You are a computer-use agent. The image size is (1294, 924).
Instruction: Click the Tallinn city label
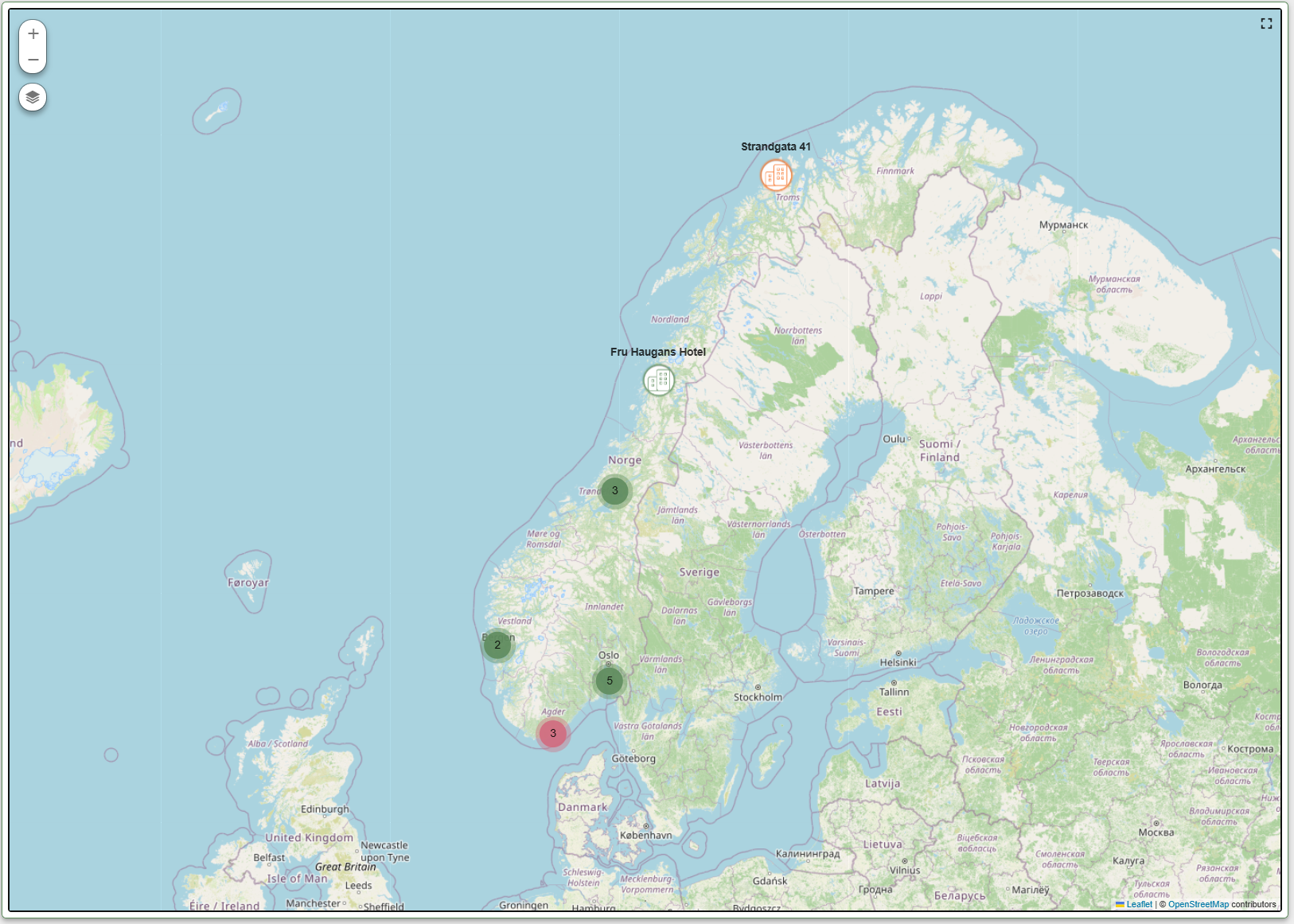(x=894, y=692)
